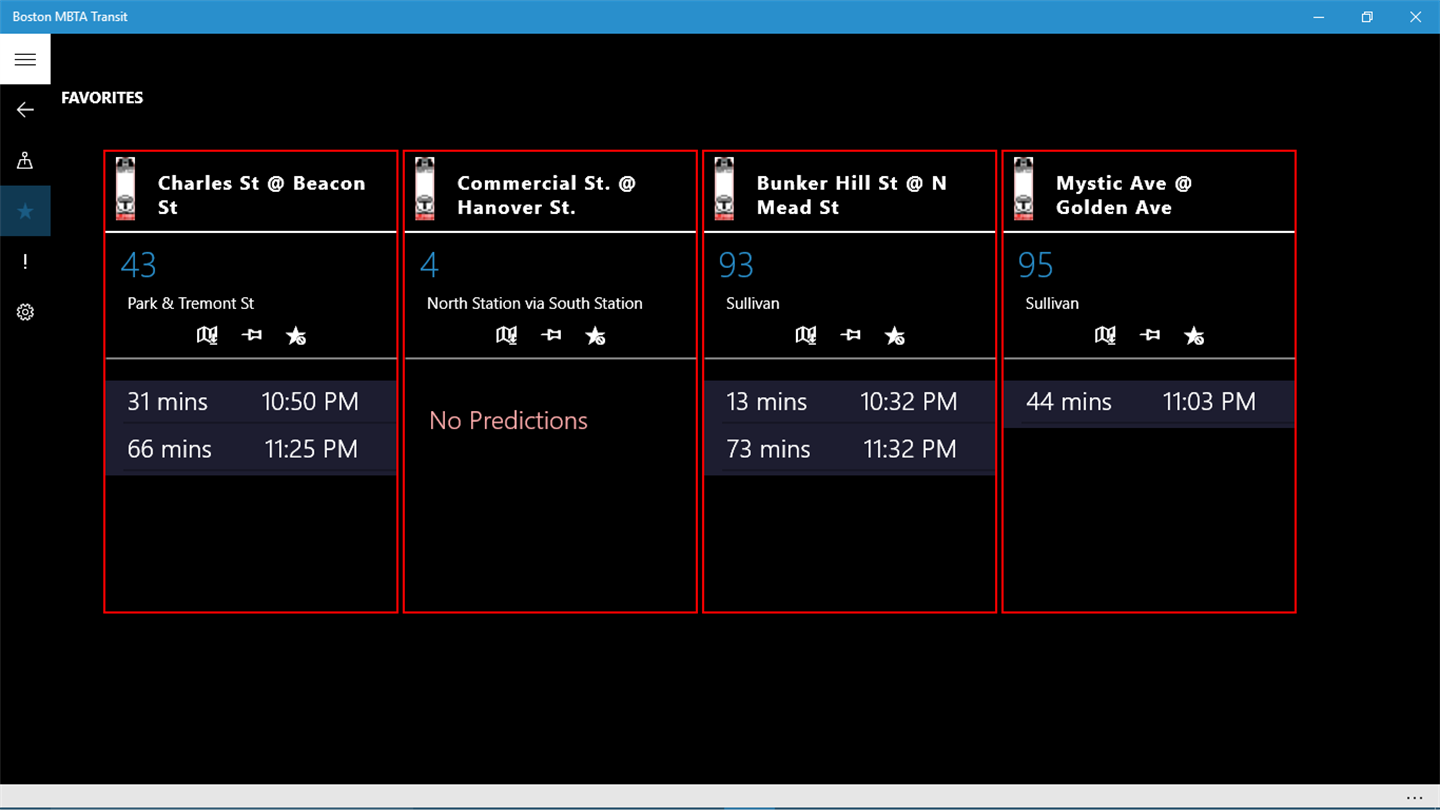Select the 73 mins 11:32 PM prediction
The image size is (1440, 810).
[850, 450]
